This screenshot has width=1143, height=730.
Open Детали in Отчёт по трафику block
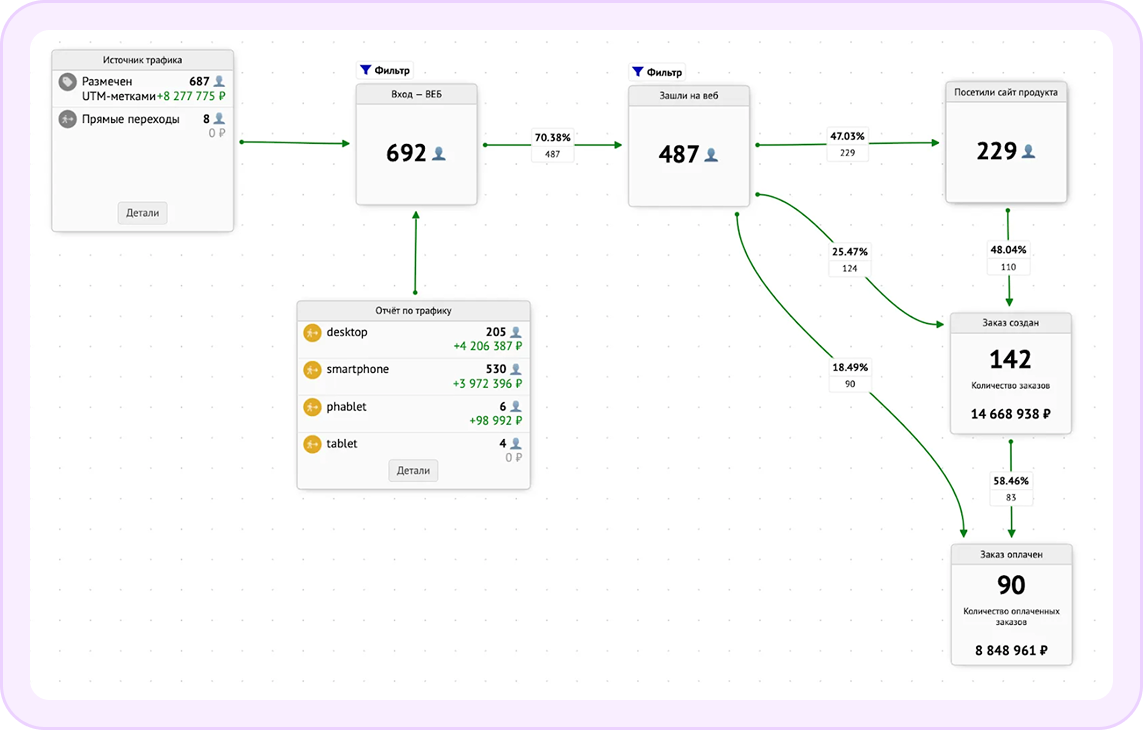[413, 470]
